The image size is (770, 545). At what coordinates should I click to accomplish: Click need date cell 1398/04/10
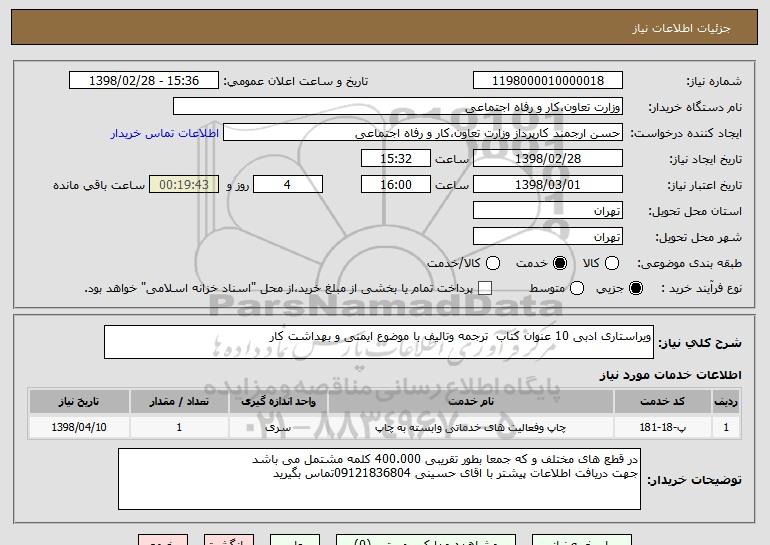tap(79, 427)
